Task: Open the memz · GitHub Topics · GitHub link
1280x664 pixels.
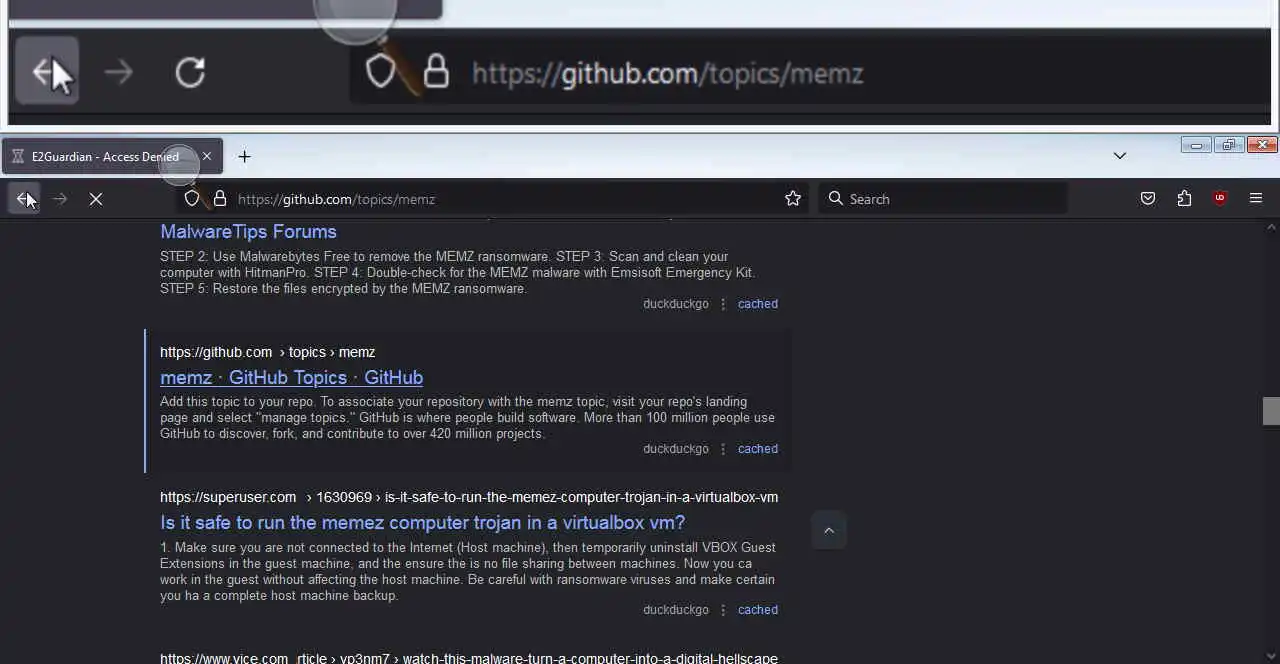Action: [291, 377]
